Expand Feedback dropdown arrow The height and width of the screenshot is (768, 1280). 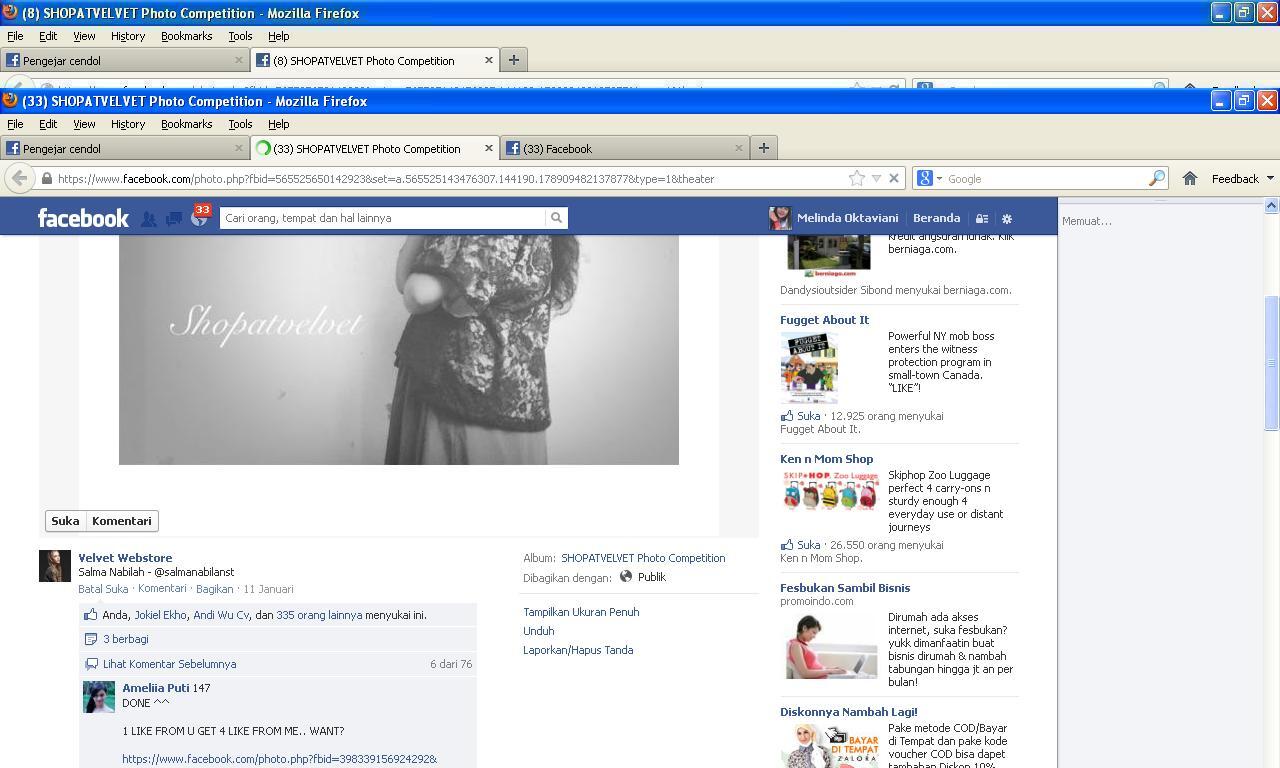click(x=1270, y=178)
